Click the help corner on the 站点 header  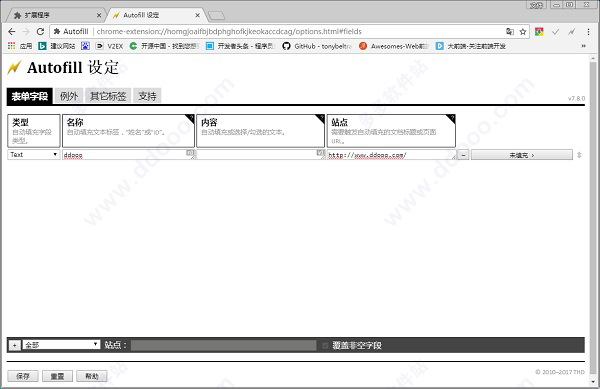(451, 119)
